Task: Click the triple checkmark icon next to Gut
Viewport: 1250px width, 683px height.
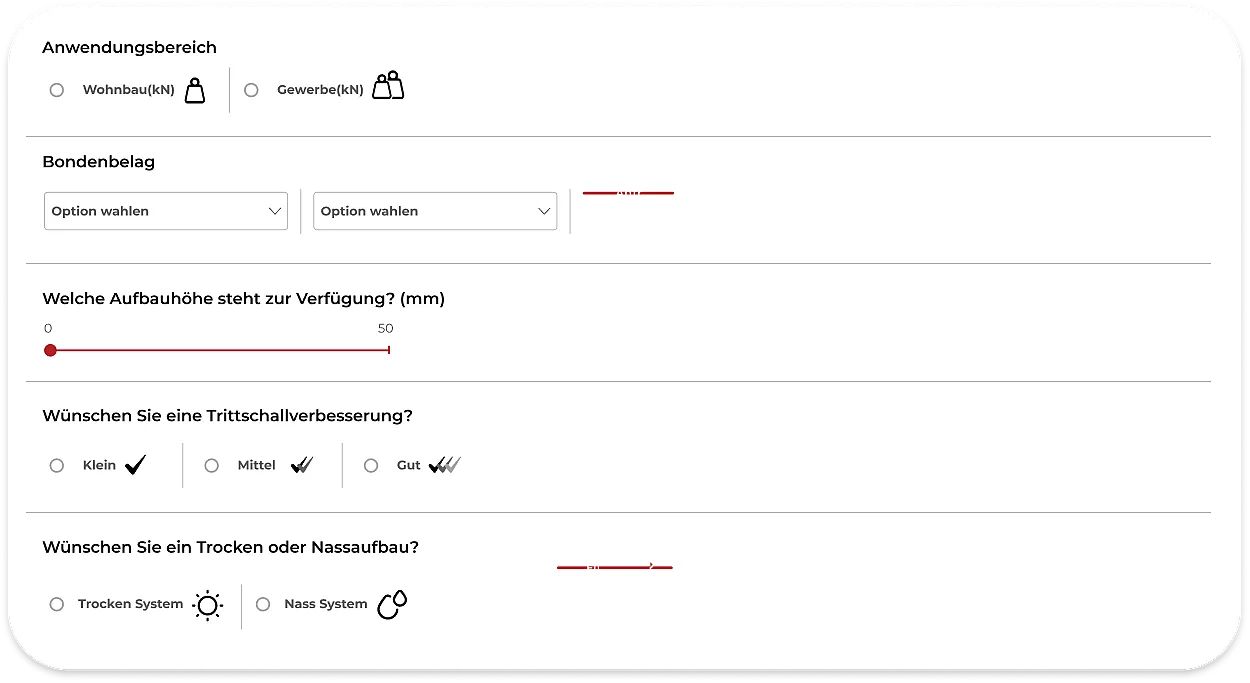Action: 444,465
